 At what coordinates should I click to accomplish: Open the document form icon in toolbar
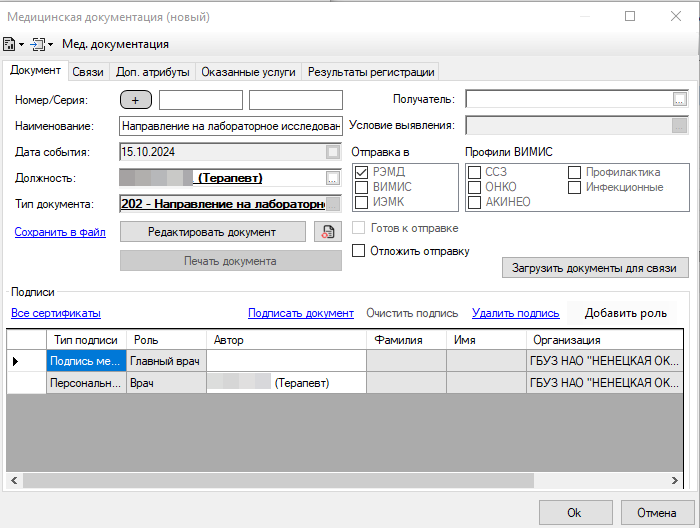point(9,44)
